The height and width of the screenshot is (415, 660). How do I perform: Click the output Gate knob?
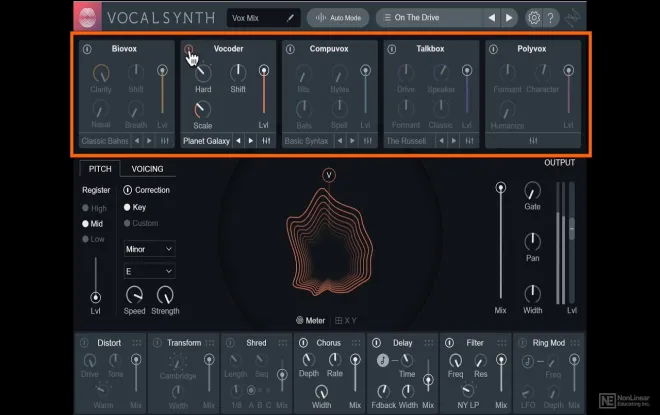tap(532, 191)
